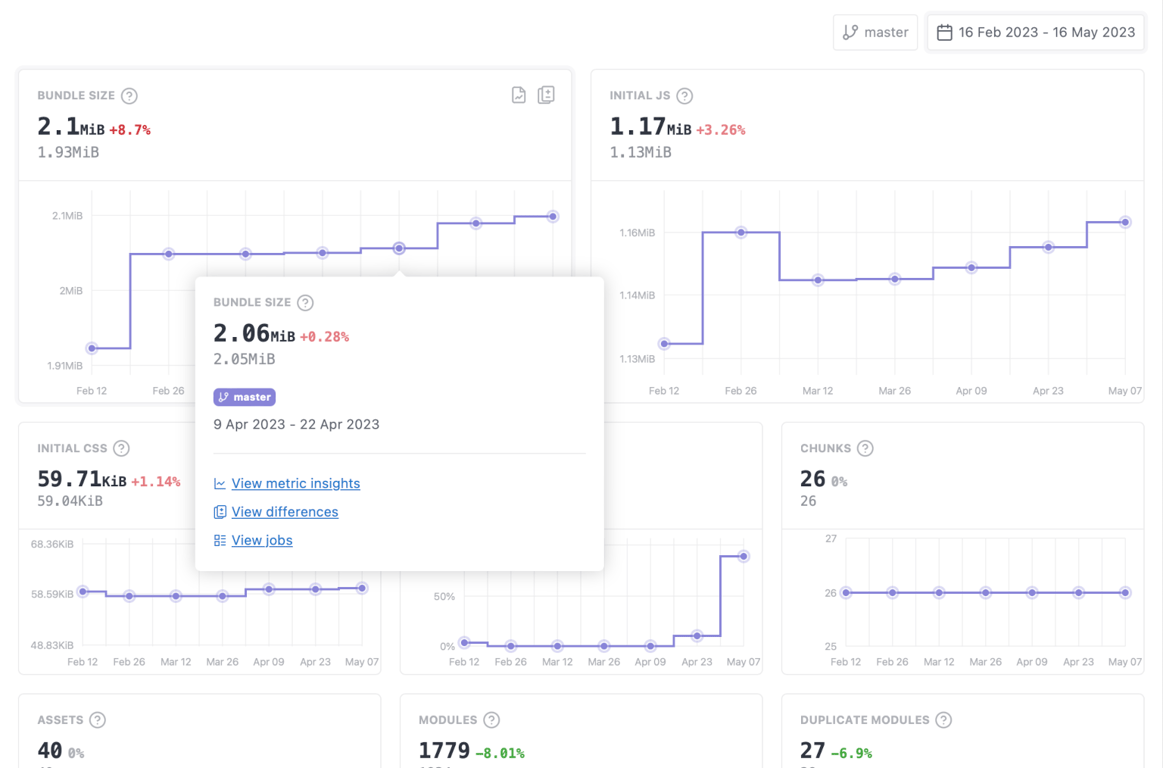Open the Bundle Size help tooltip icon
The height and width of the screenshot is (768, 1163).
(x=129, y=95)
